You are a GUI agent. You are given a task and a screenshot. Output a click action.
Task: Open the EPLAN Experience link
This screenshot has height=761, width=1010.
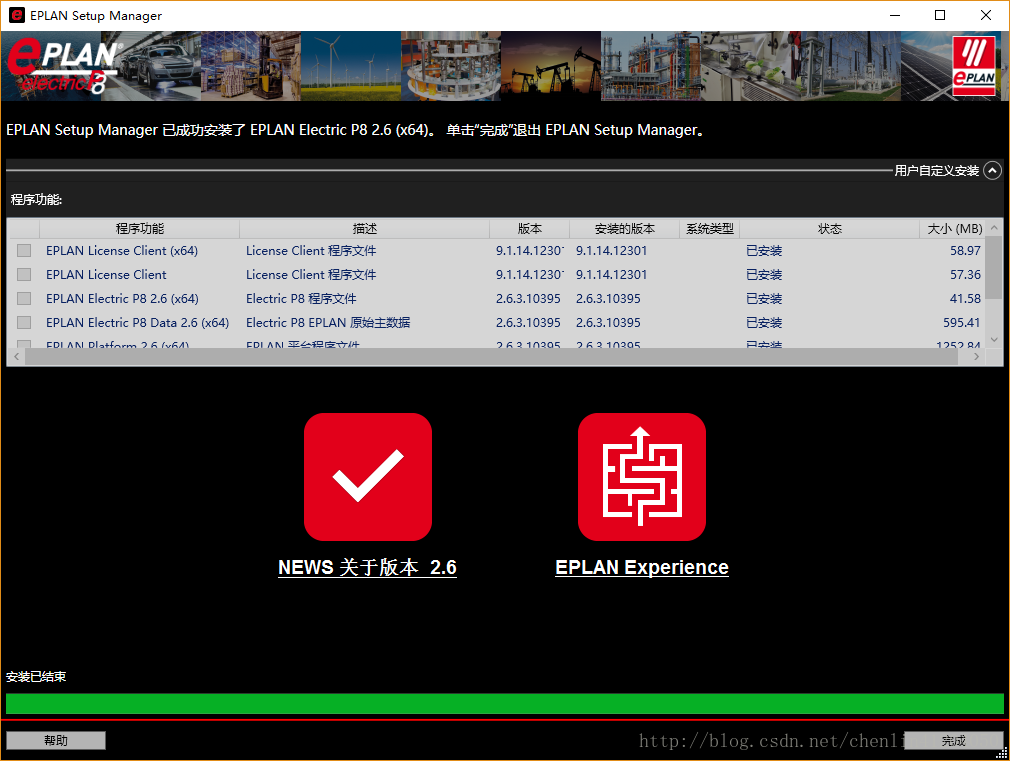[x=641, y=567]
